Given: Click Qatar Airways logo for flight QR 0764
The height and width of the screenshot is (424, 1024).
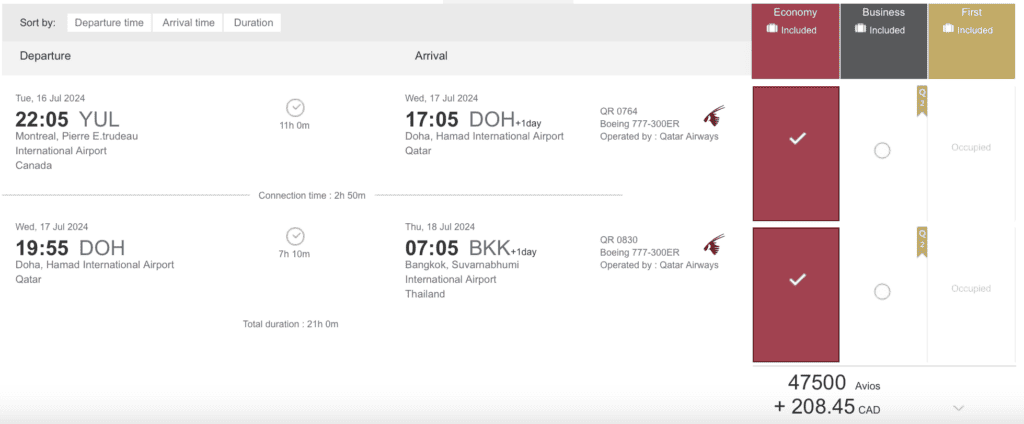Looking at the screenshot, I should [x=714, y=116].
